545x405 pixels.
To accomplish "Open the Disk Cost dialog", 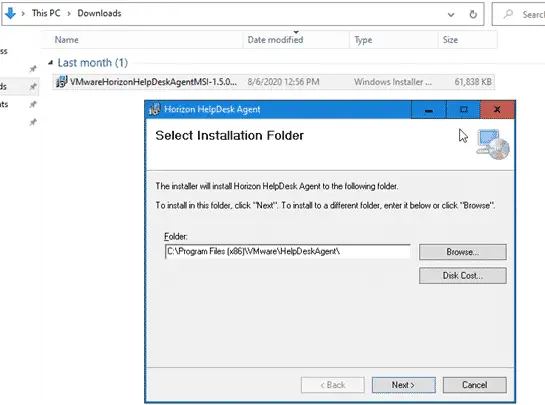I will click(463, 276).
